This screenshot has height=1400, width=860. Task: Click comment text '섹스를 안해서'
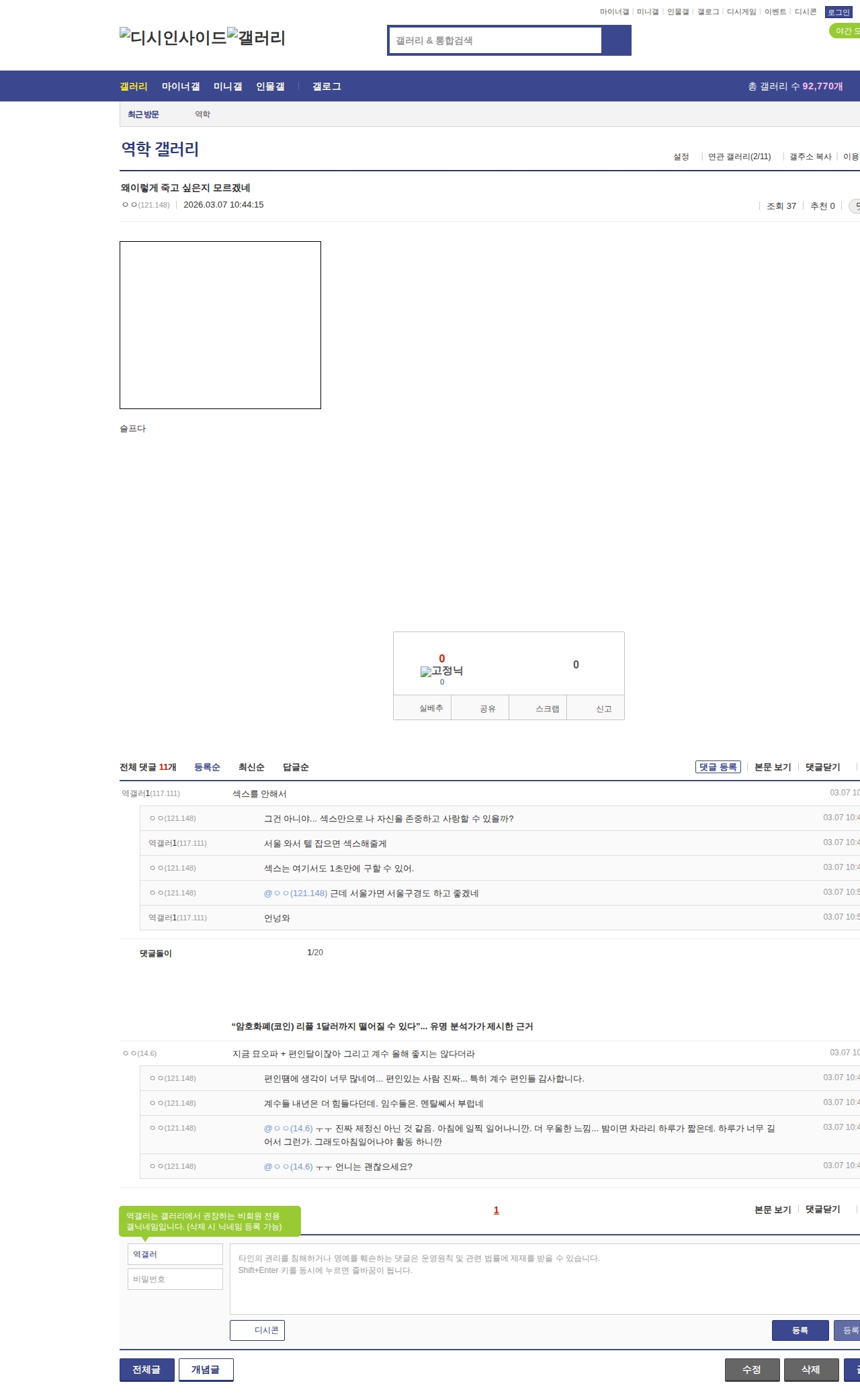pyautogui.click(x=259, y=793)
